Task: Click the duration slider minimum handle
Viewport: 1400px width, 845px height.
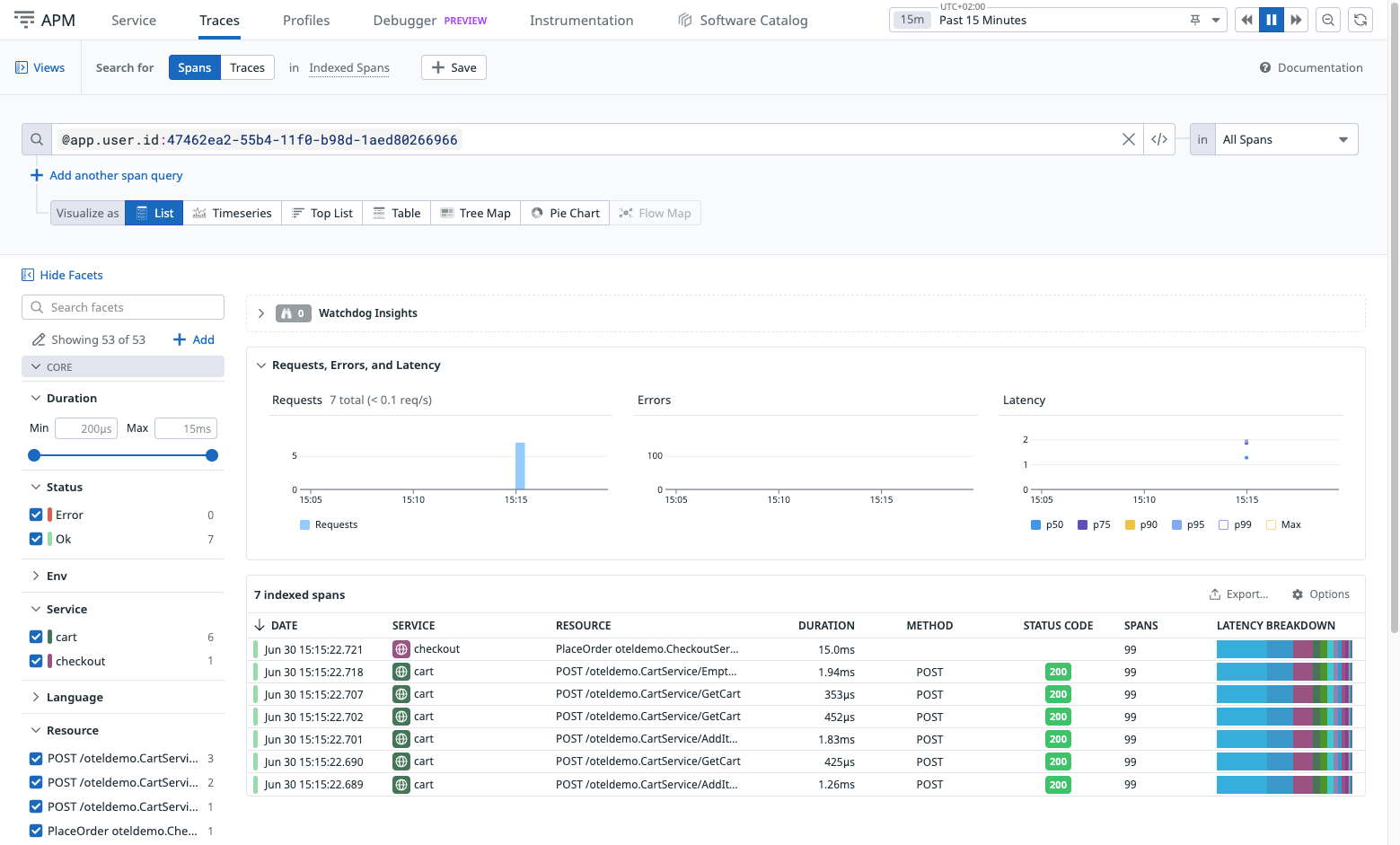Action: [x=34, y=455]
